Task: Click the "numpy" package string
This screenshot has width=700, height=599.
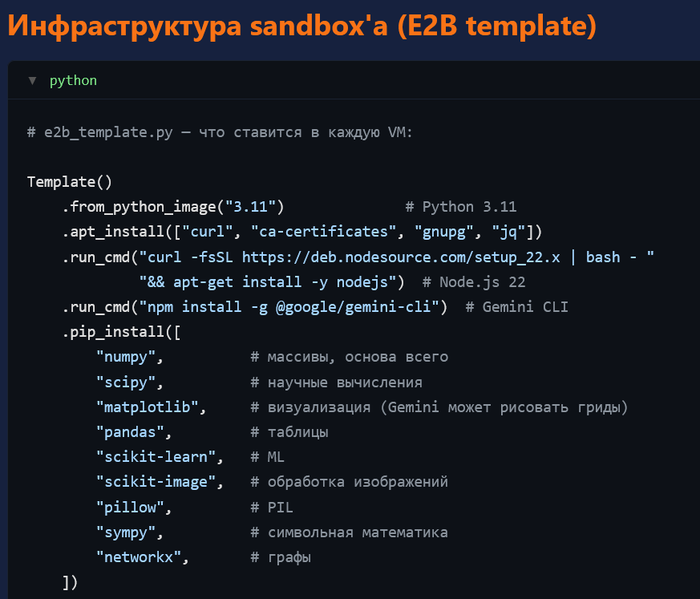Action: [126, 357]
